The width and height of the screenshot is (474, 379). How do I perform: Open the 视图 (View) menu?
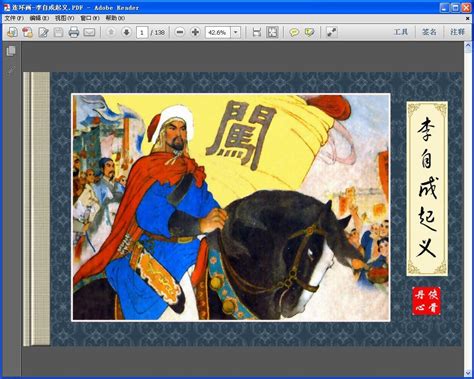64,18
